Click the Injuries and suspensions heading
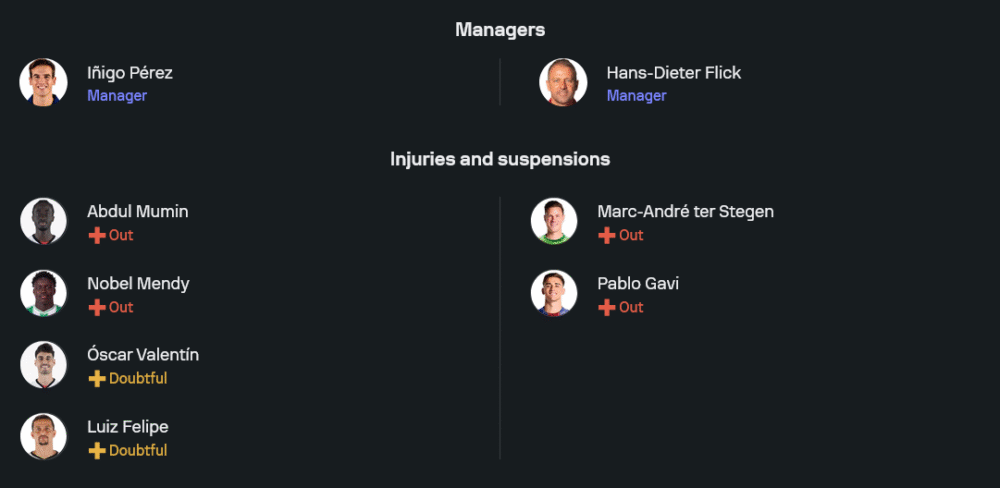The height and width of the screenshot is (488, 1000). pos(500,159)
